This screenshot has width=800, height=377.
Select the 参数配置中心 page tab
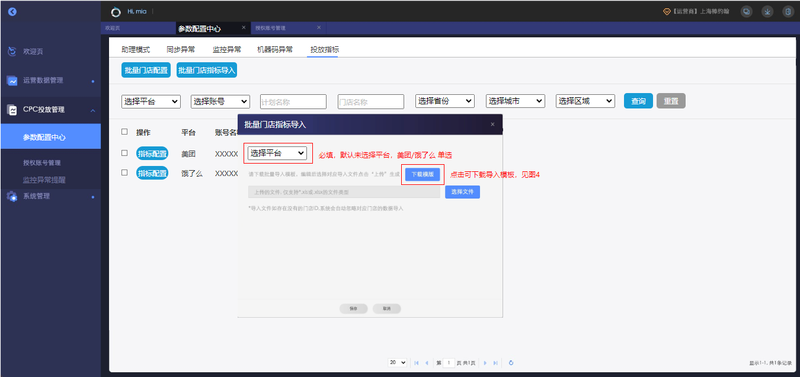[199, 29]
